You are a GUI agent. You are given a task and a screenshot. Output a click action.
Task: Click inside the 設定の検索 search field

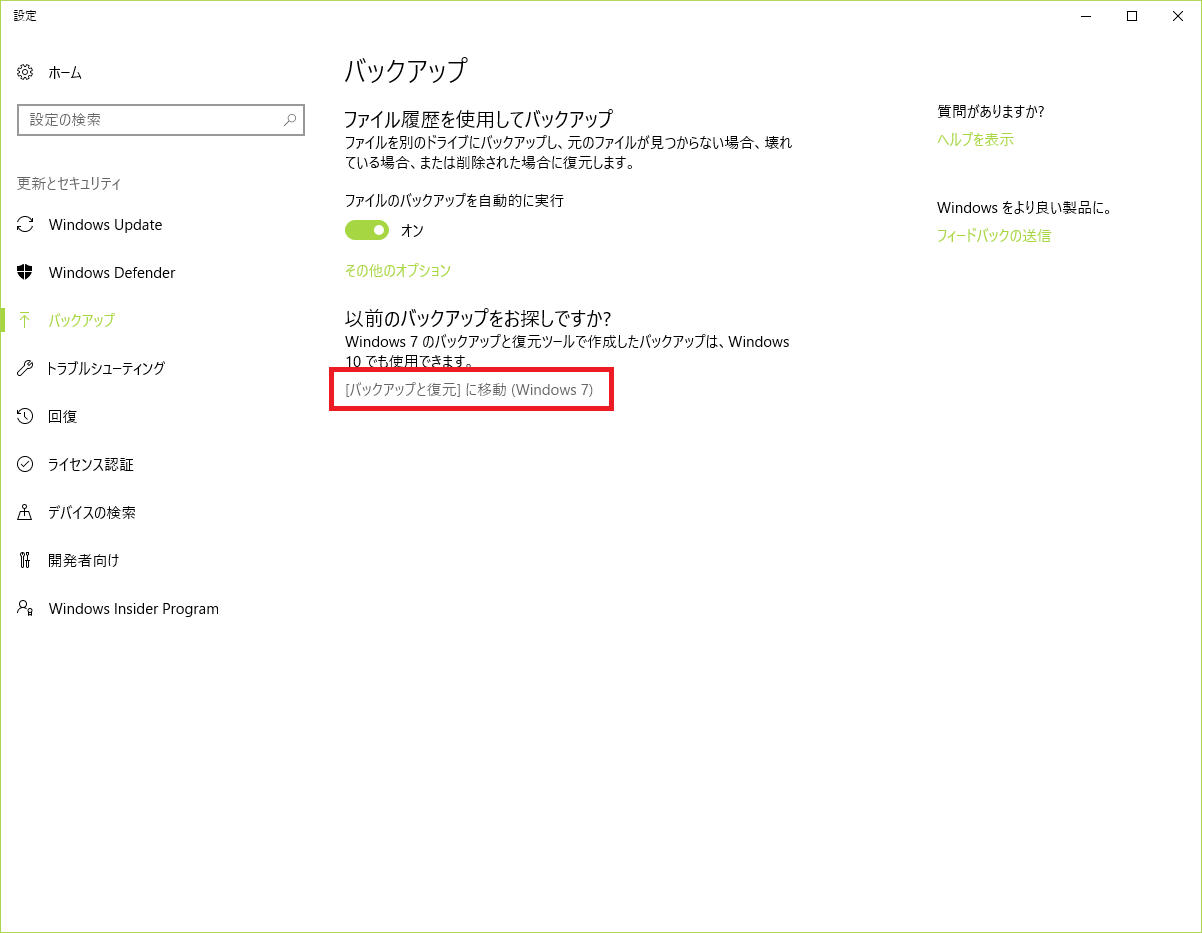click(150, 120)
